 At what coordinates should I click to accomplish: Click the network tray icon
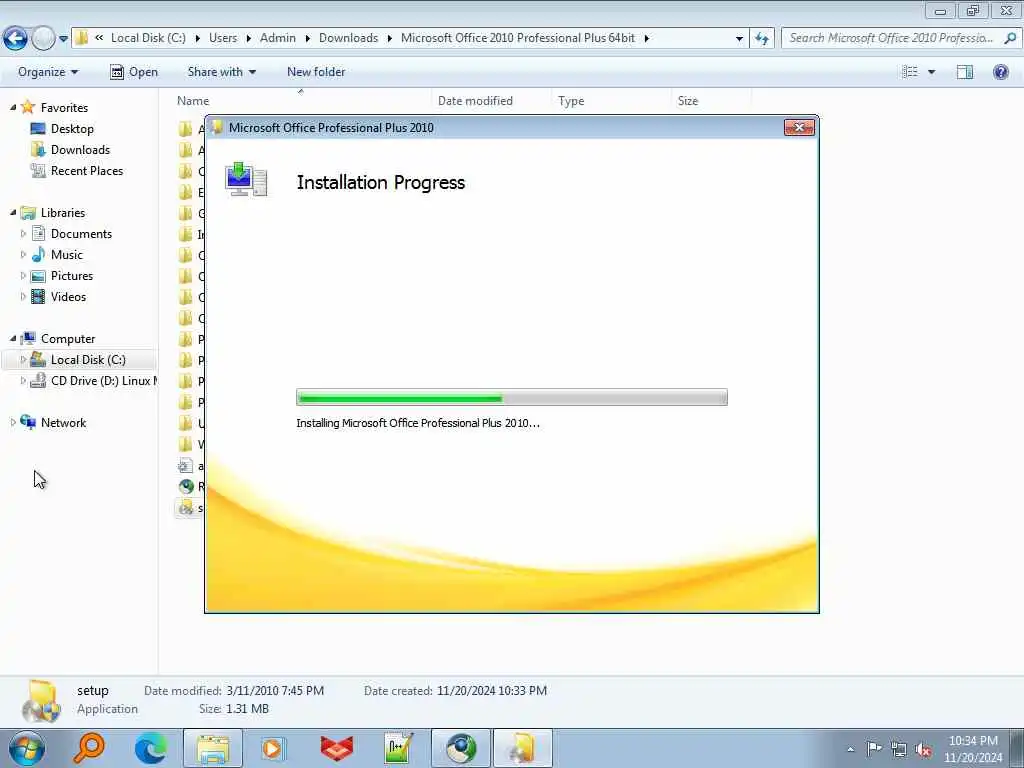[x=899, y=749]
